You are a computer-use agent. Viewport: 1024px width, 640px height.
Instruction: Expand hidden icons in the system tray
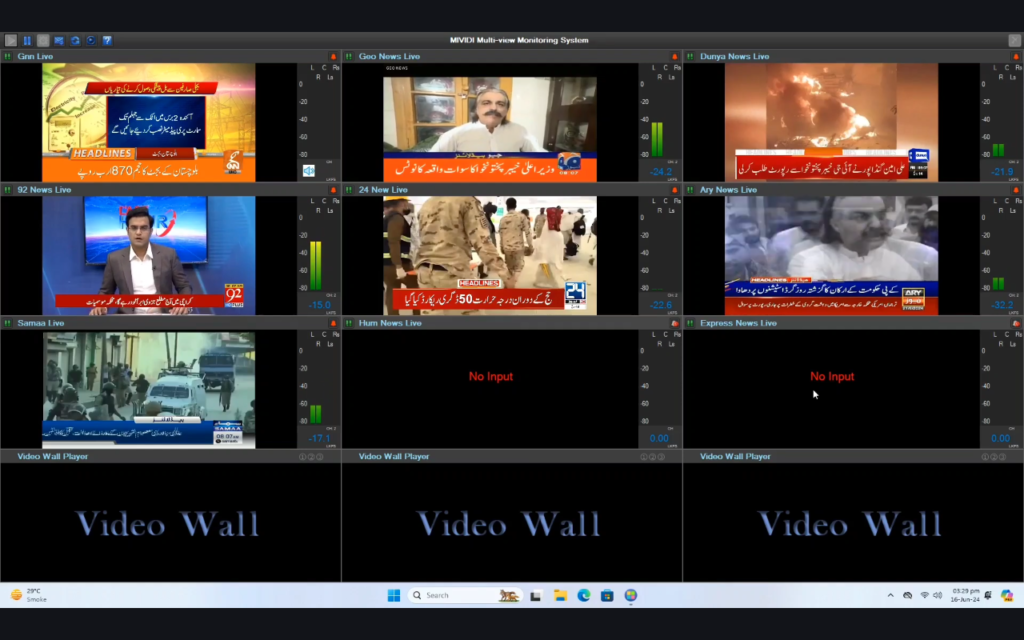[890, 595]
